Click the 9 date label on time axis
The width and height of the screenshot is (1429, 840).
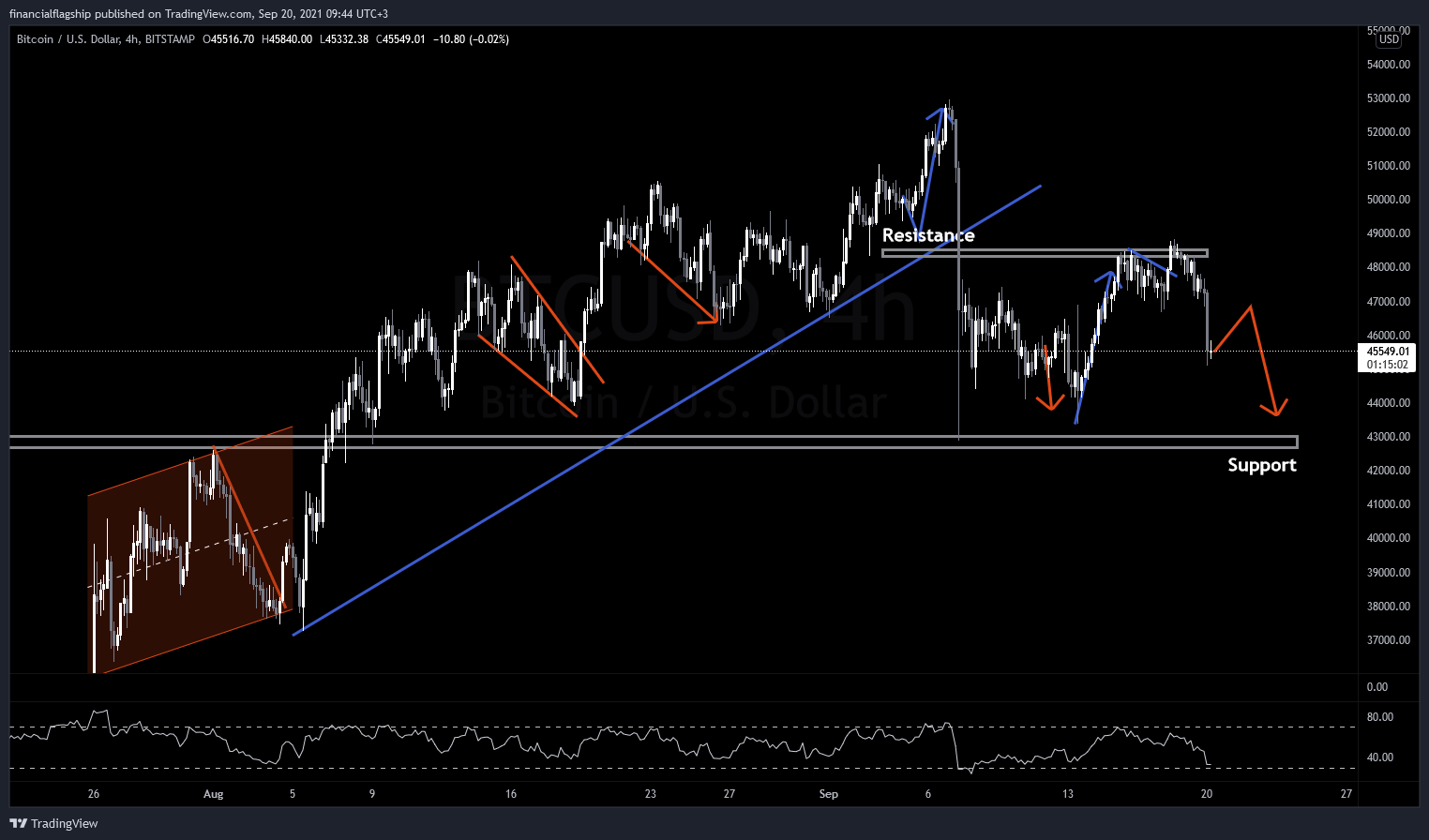pyautogui.click(x=372, y=794)
